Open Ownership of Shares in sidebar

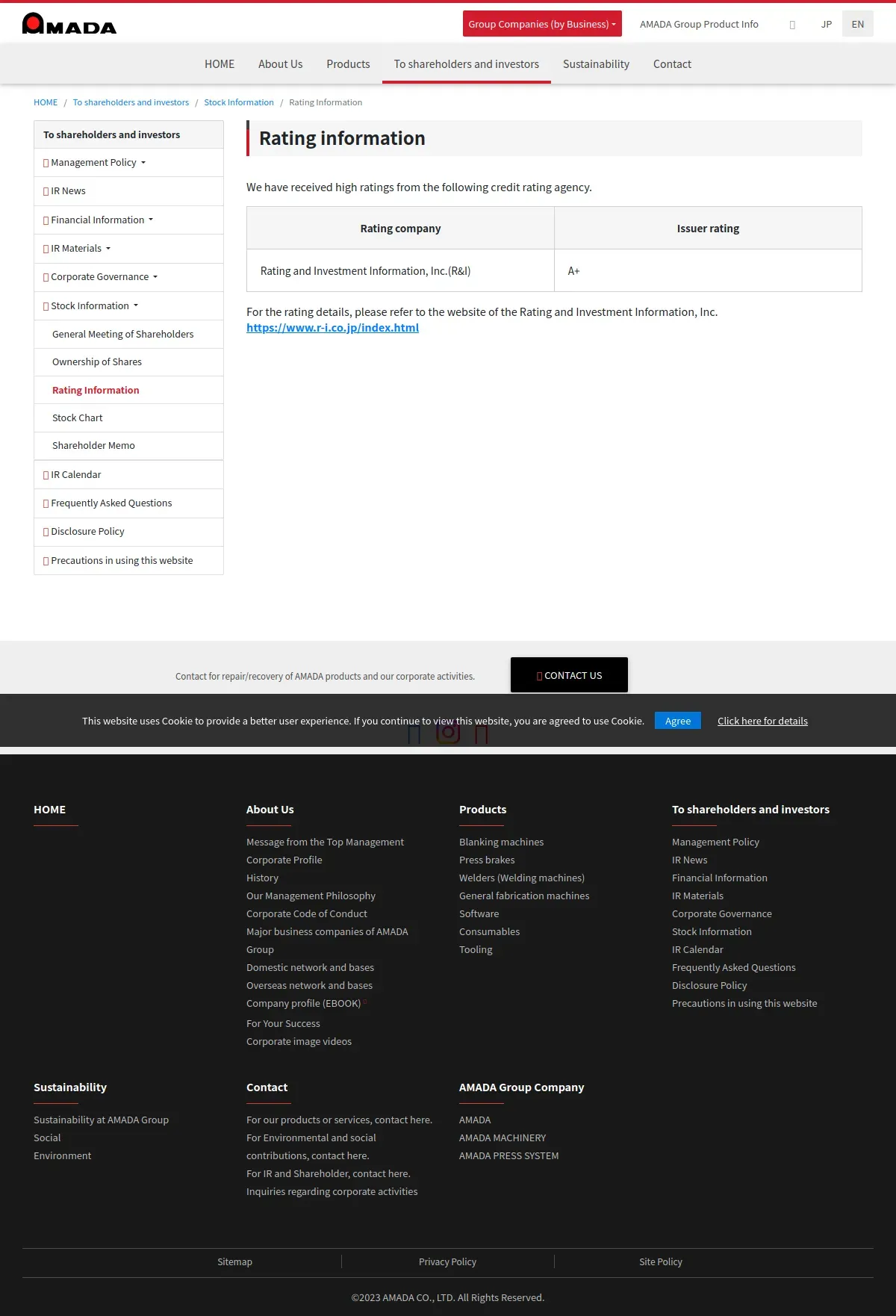128,362
